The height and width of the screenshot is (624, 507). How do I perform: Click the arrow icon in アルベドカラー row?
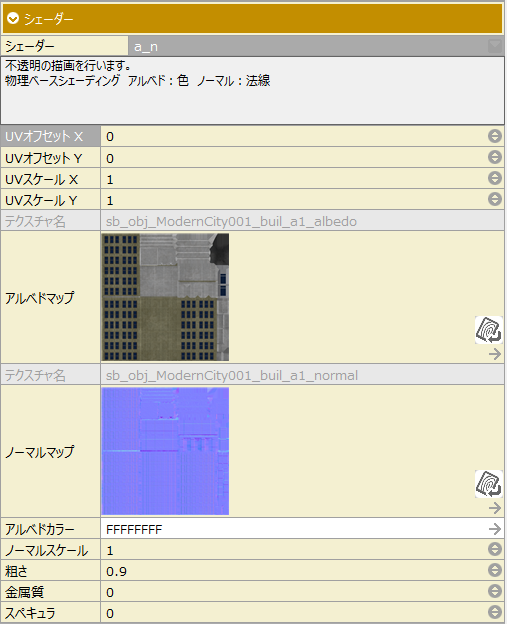(495, 529)
